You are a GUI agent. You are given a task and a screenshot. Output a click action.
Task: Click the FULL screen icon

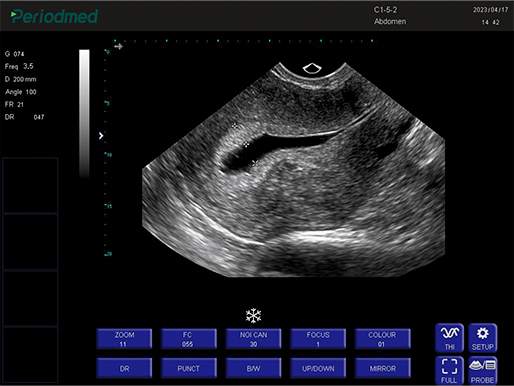(449, 370)
